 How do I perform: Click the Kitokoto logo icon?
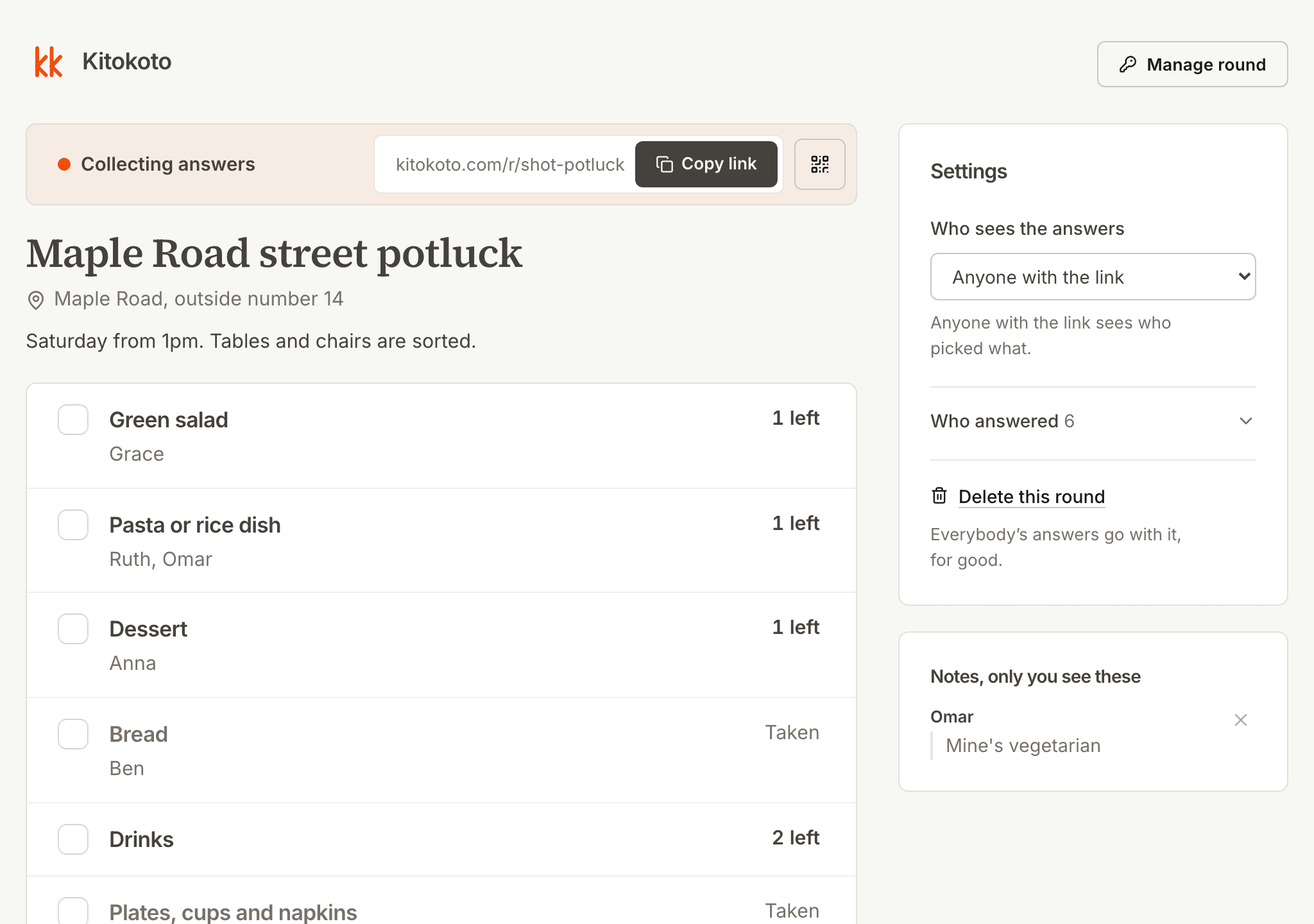(49, 62)
